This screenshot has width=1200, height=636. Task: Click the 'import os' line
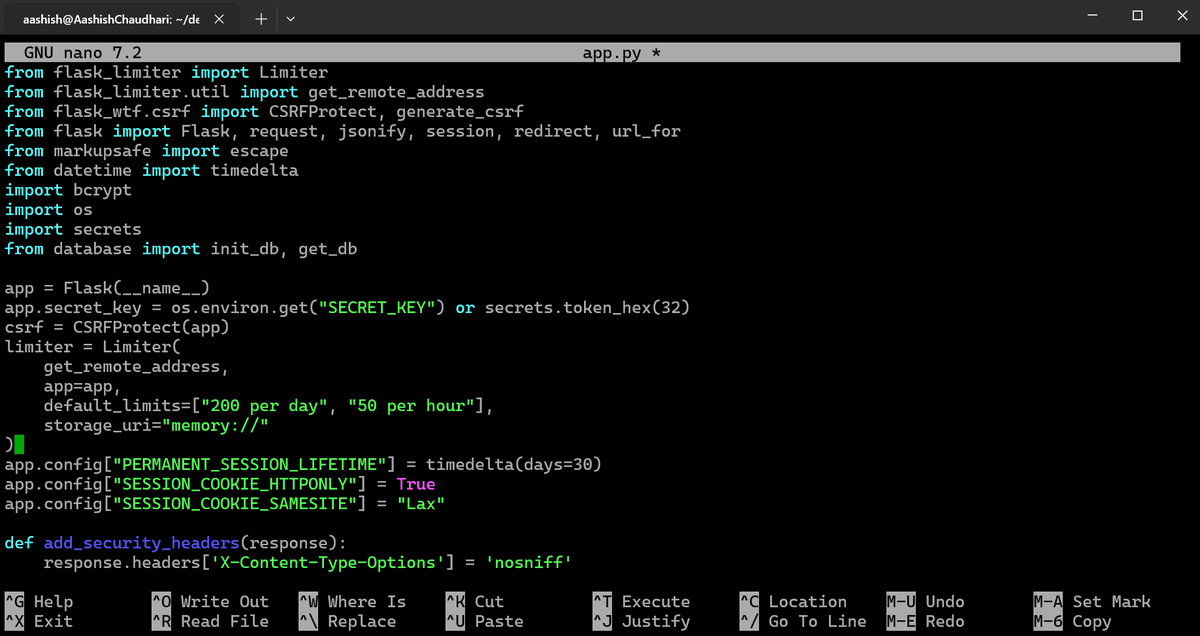point(48,210)
